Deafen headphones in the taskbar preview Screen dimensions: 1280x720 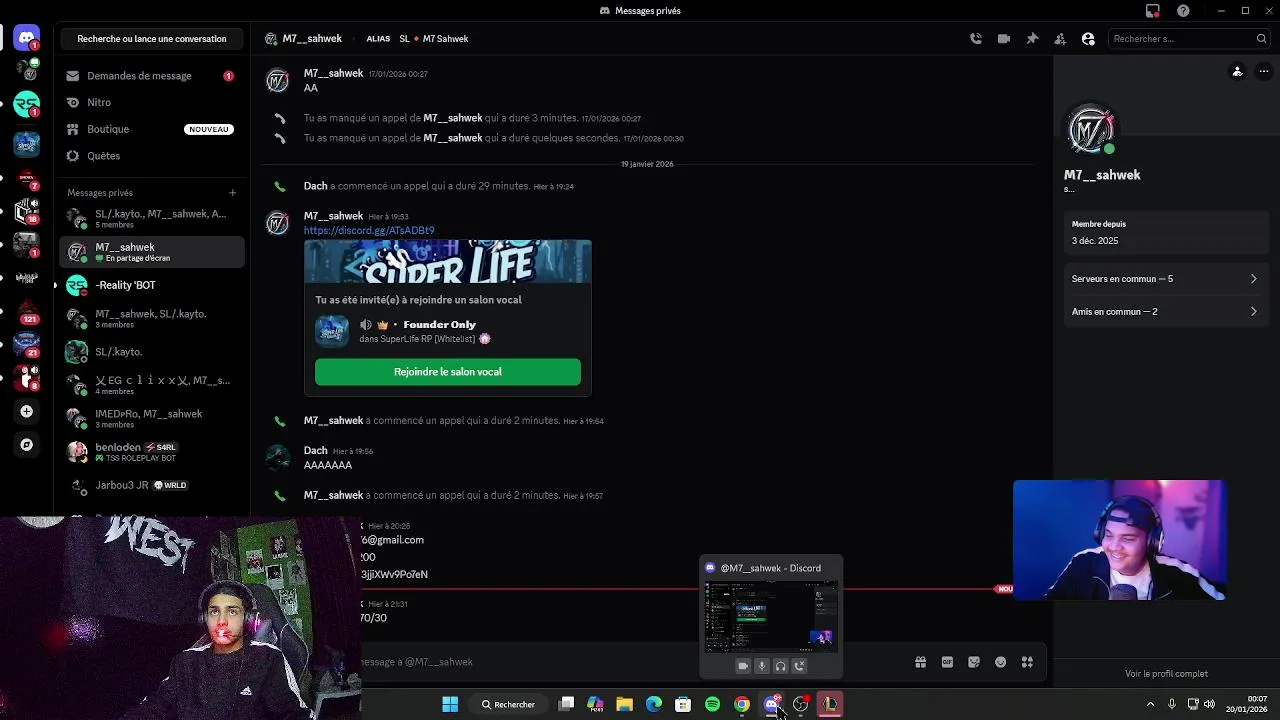781,666
